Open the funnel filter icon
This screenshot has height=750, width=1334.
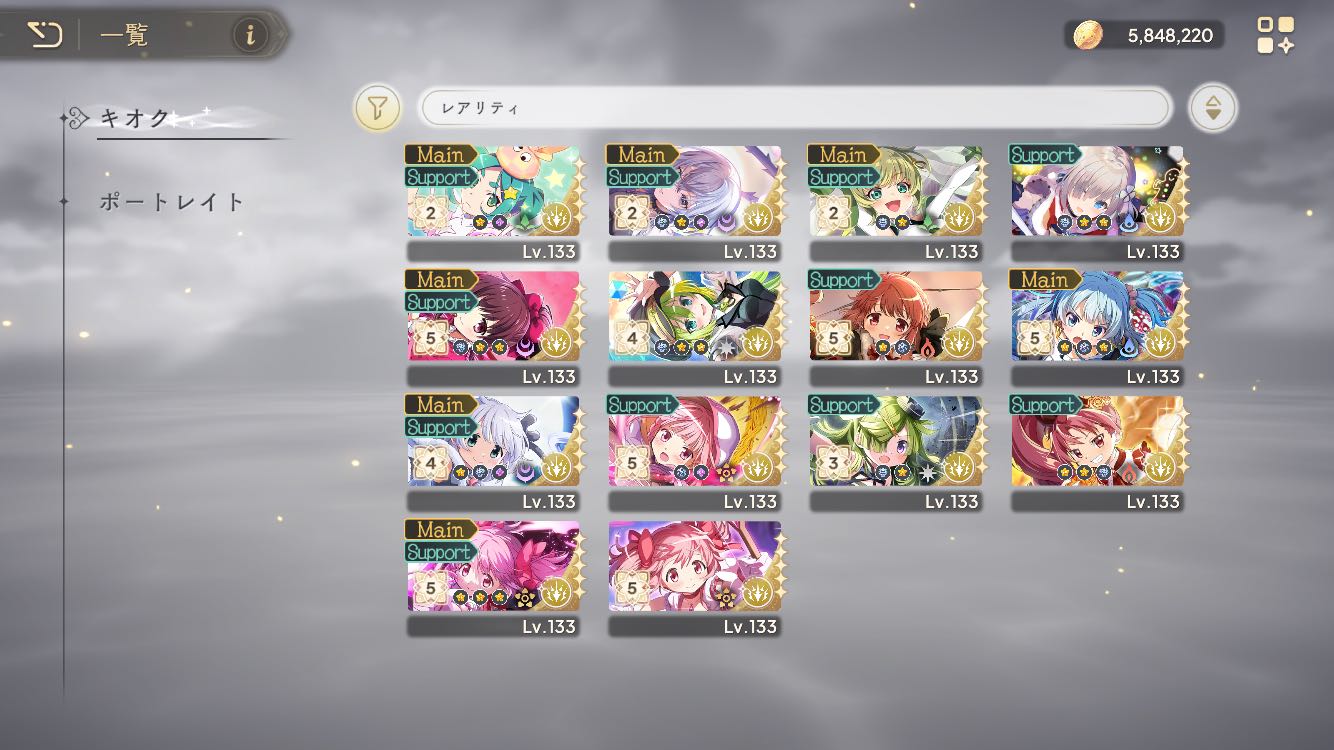[x=377, y=108]
